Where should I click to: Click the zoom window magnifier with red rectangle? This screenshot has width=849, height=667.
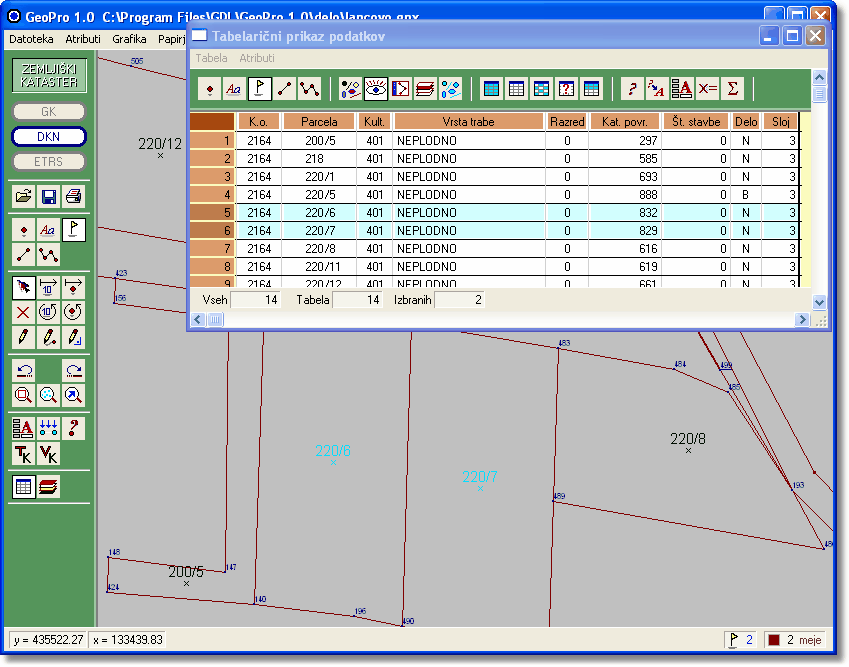coord(24,395)
